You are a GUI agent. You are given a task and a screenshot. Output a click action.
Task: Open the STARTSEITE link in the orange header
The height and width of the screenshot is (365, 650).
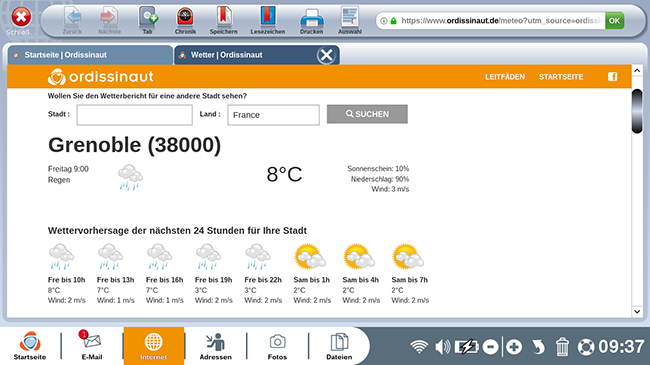[561, 77]
